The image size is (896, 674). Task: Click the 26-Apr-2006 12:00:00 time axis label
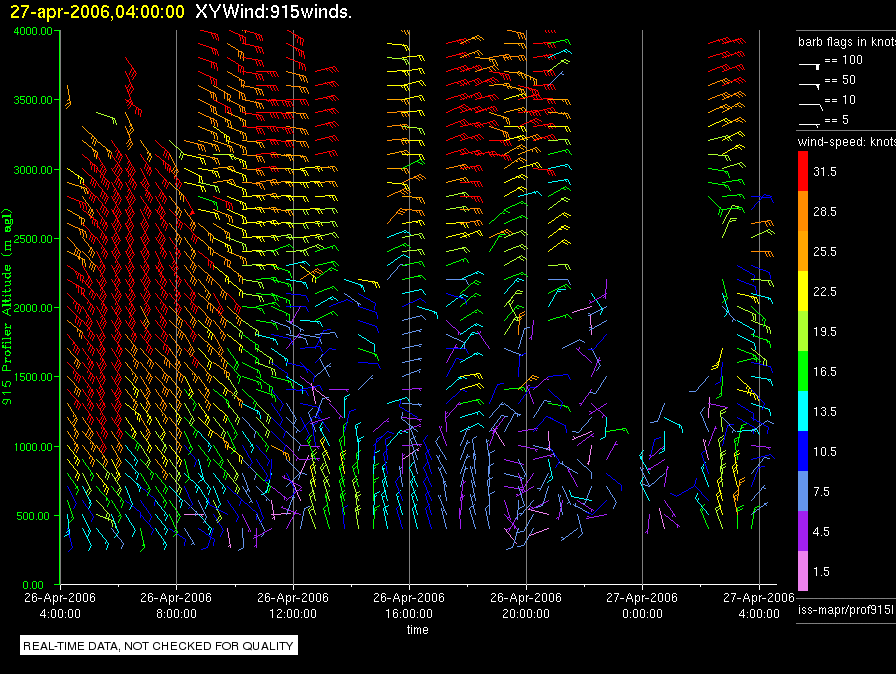[x=292, y=604]
